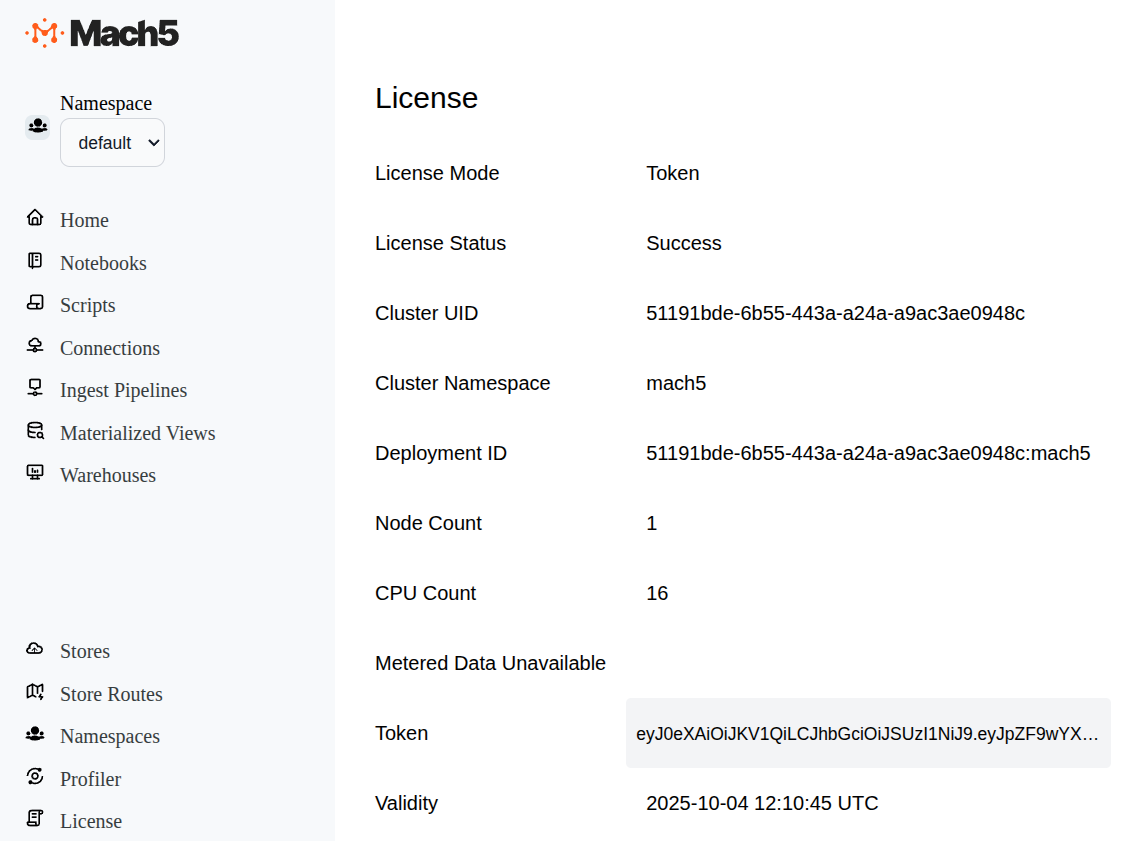Click the license Token value field
The width and height of the screenshot is (1133, 841).
[x=867, y=733]
